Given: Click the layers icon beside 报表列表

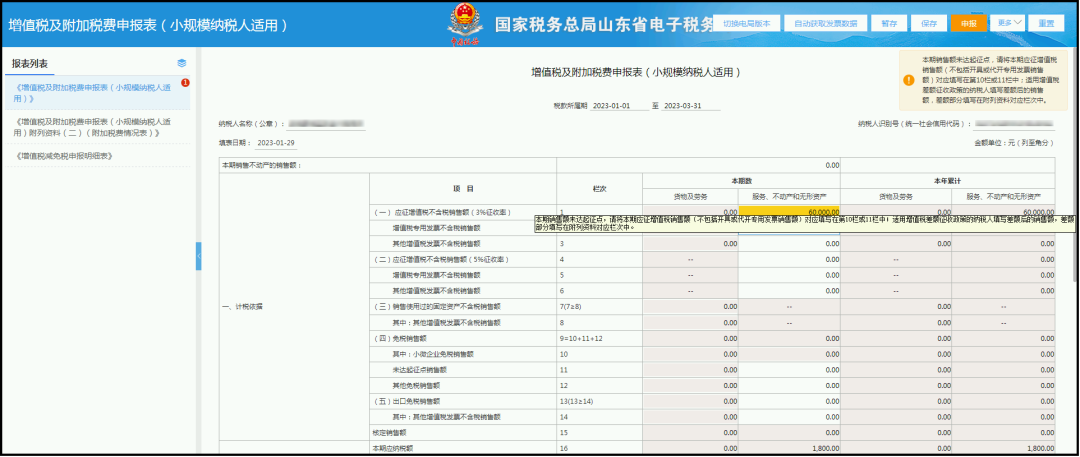Looking at the screenshot, I should pos(182,63).
